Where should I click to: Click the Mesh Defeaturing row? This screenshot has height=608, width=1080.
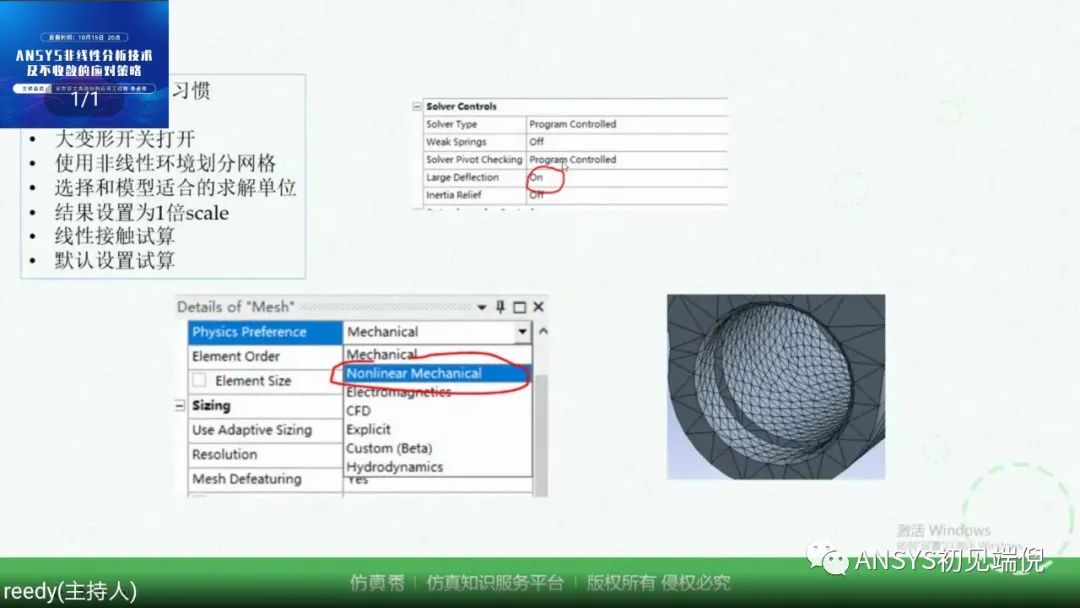pyautogui.click(x=265, y=479)
